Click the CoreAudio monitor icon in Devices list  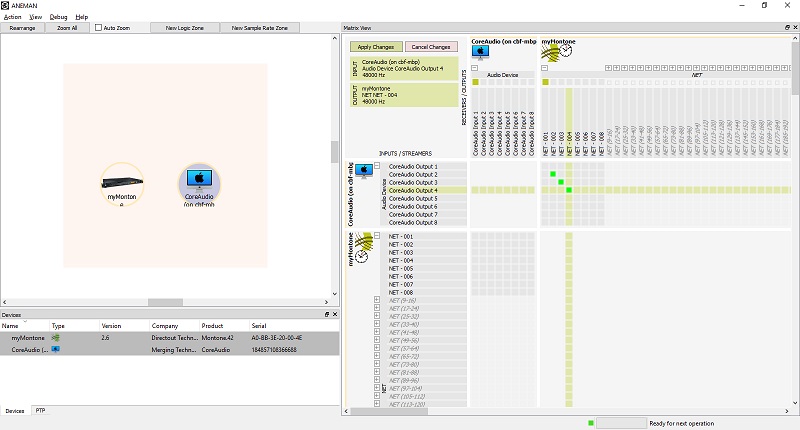[x=56, y=349]
